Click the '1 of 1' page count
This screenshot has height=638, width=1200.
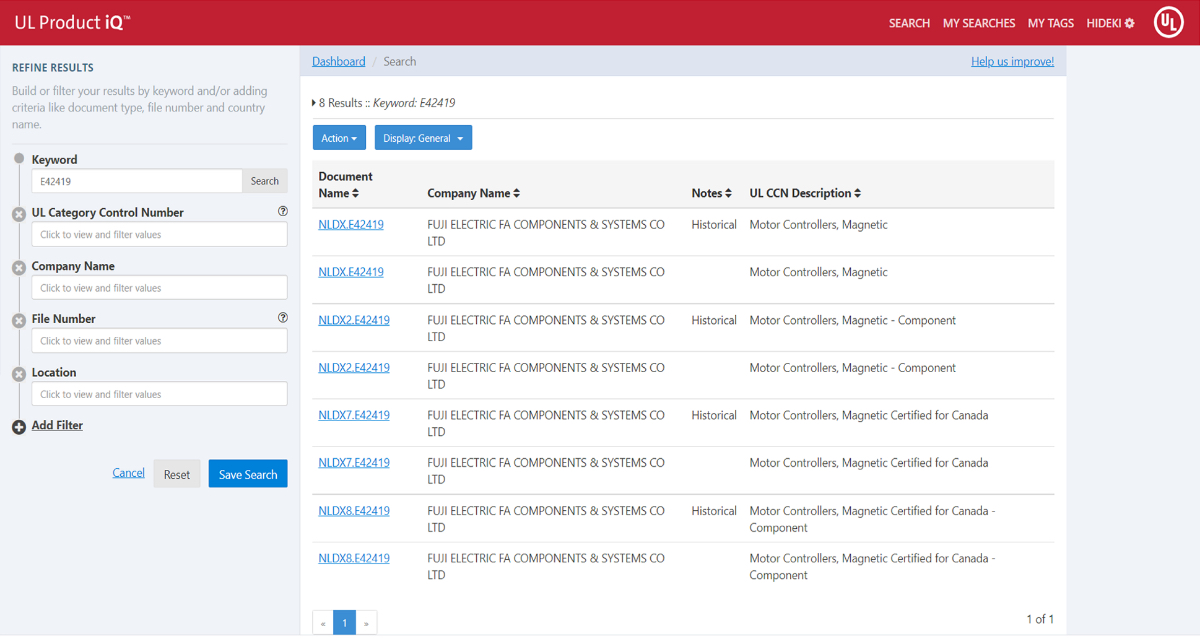(x=1040, y=619)
